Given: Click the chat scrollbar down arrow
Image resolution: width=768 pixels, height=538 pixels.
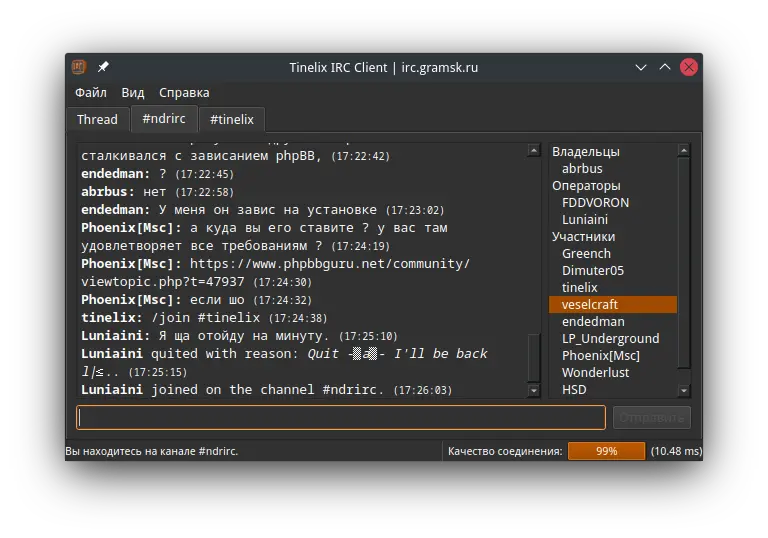Looking at the screenshot, I should point(534,391).
